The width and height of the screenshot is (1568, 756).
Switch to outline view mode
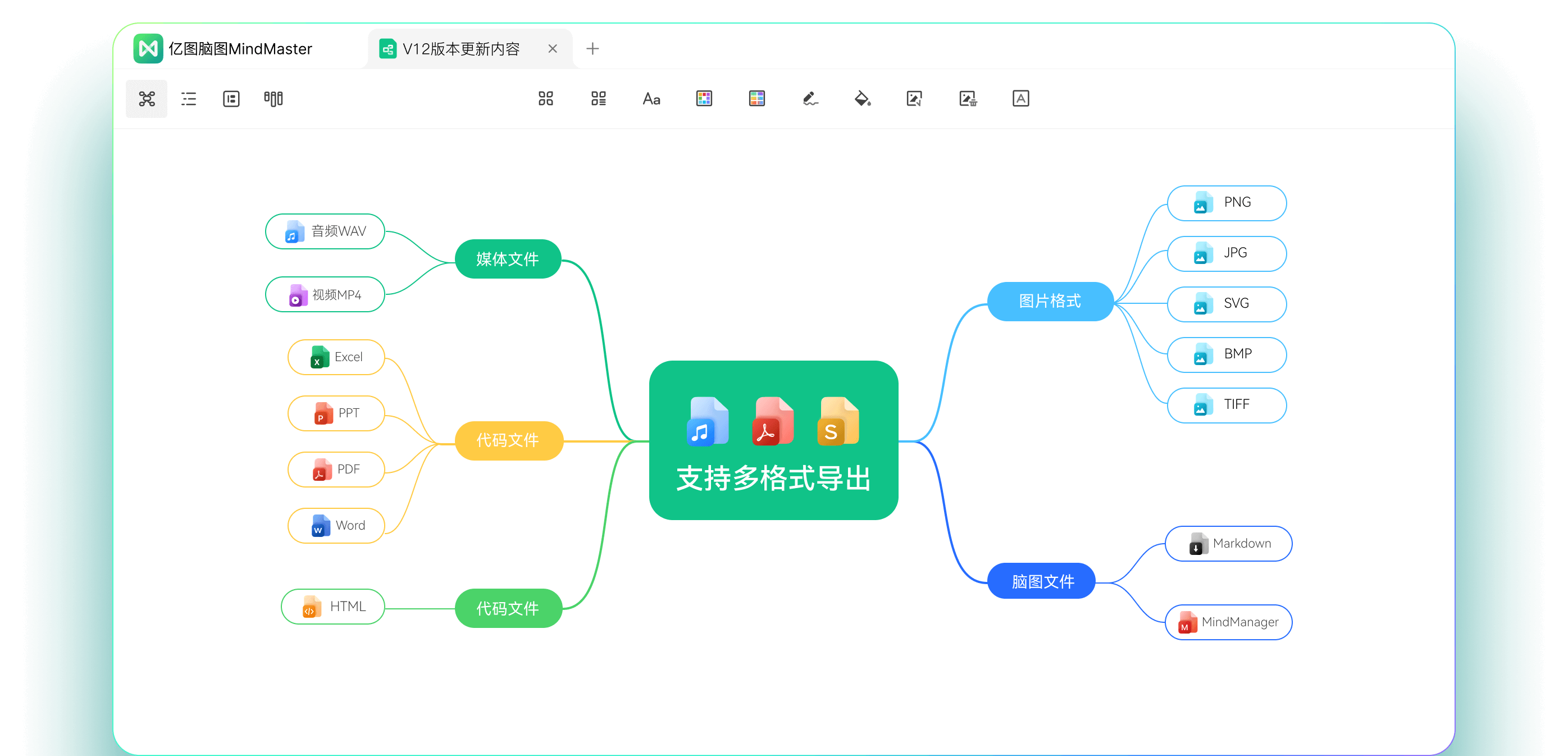pos(189,99)
